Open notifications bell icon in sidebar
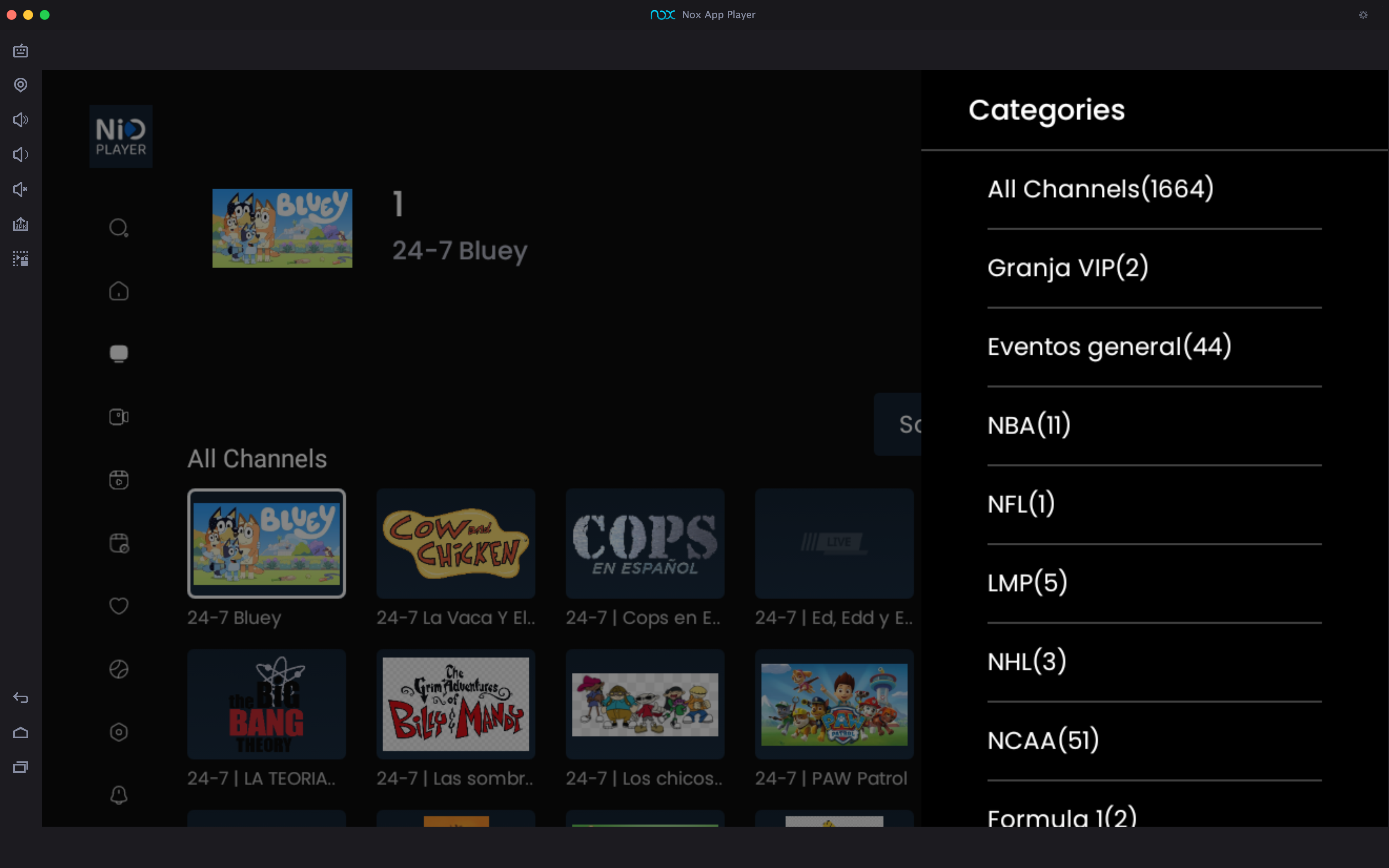 tap(119, 795)
